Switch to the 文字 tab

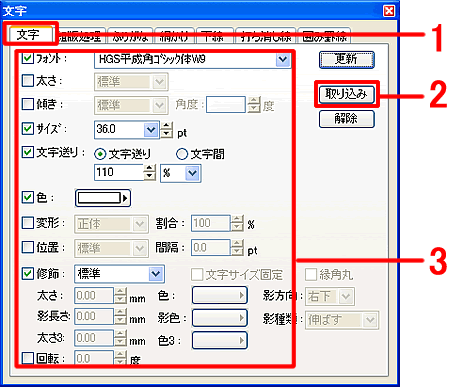[29, 34]
